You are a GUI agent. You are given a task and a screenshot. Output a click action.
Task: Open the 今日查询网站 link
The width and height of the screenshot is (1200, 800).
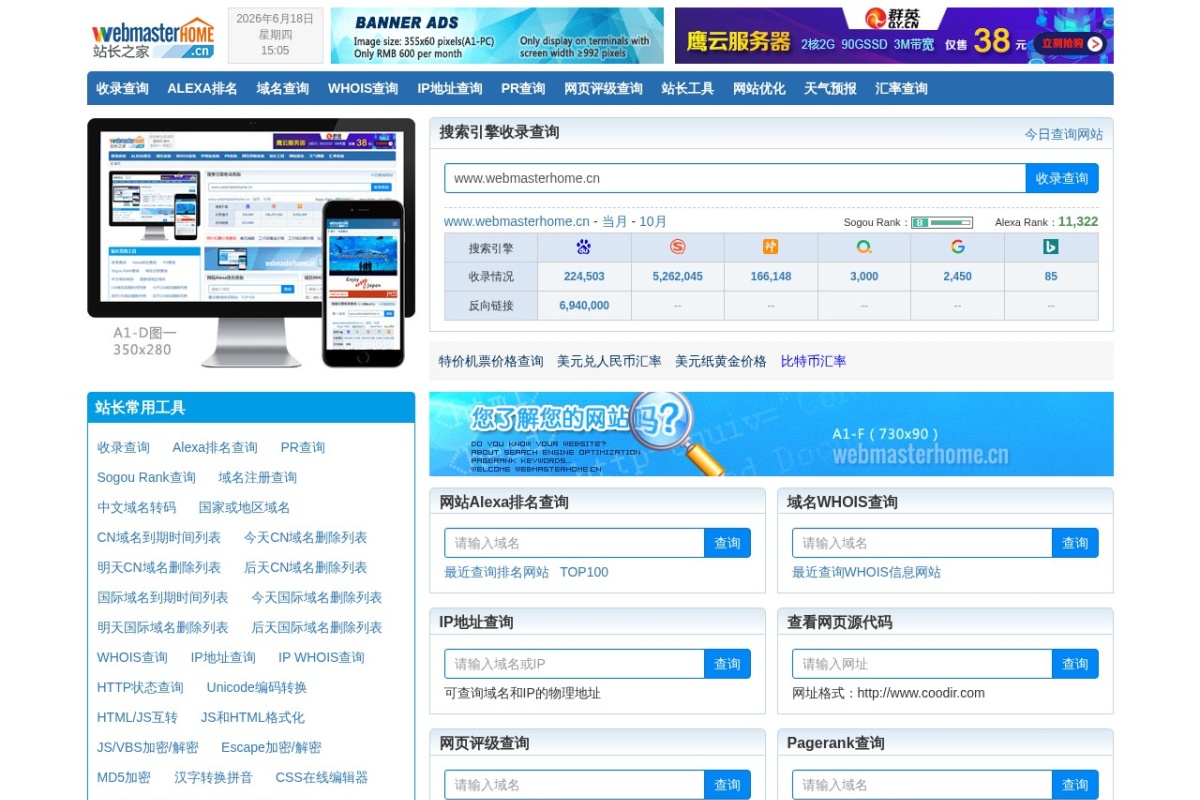click(x=1063, y=134)
